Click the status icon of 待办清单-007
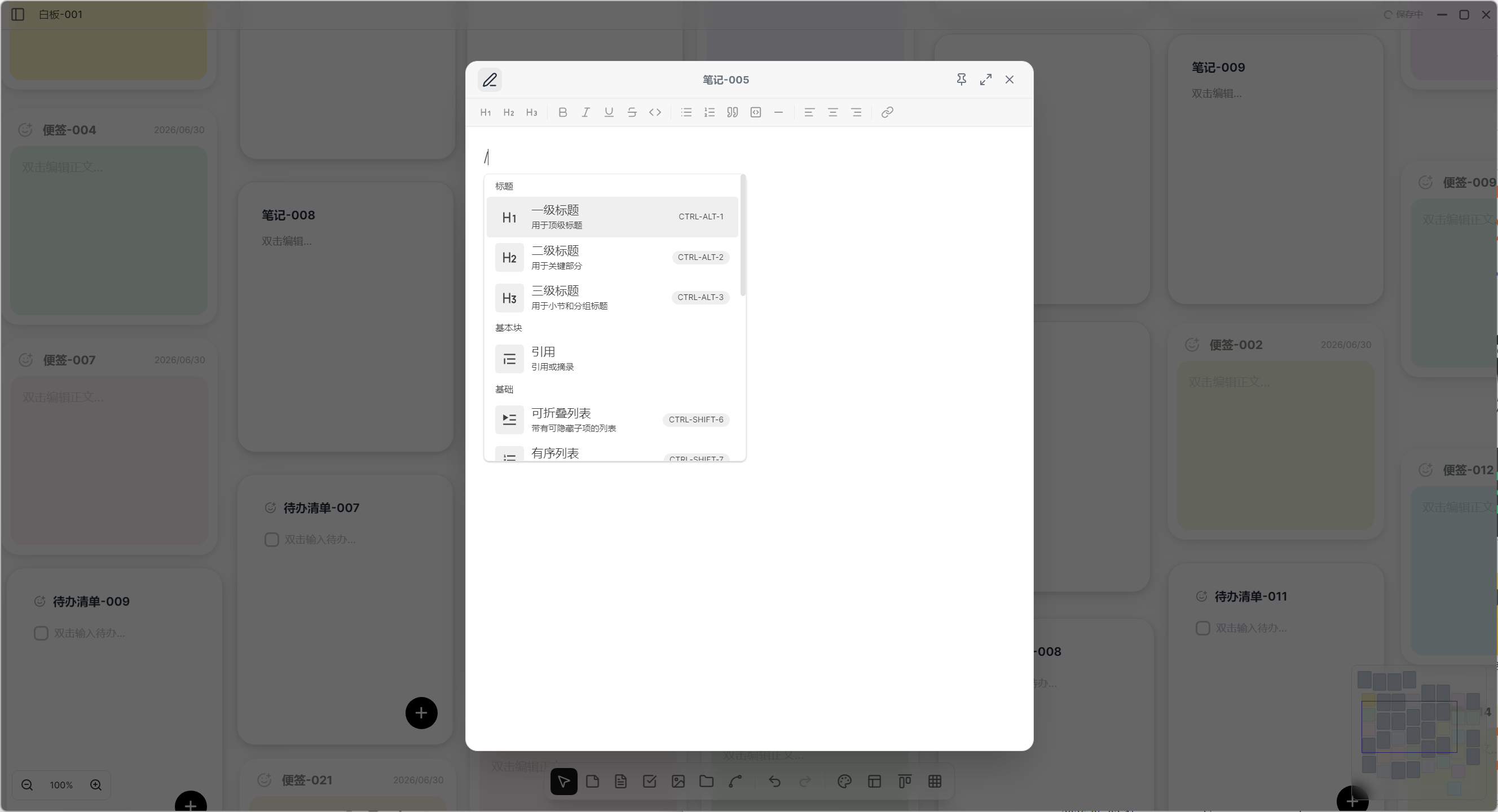This screenshot has width=1498, height=812. click(270, 508)
